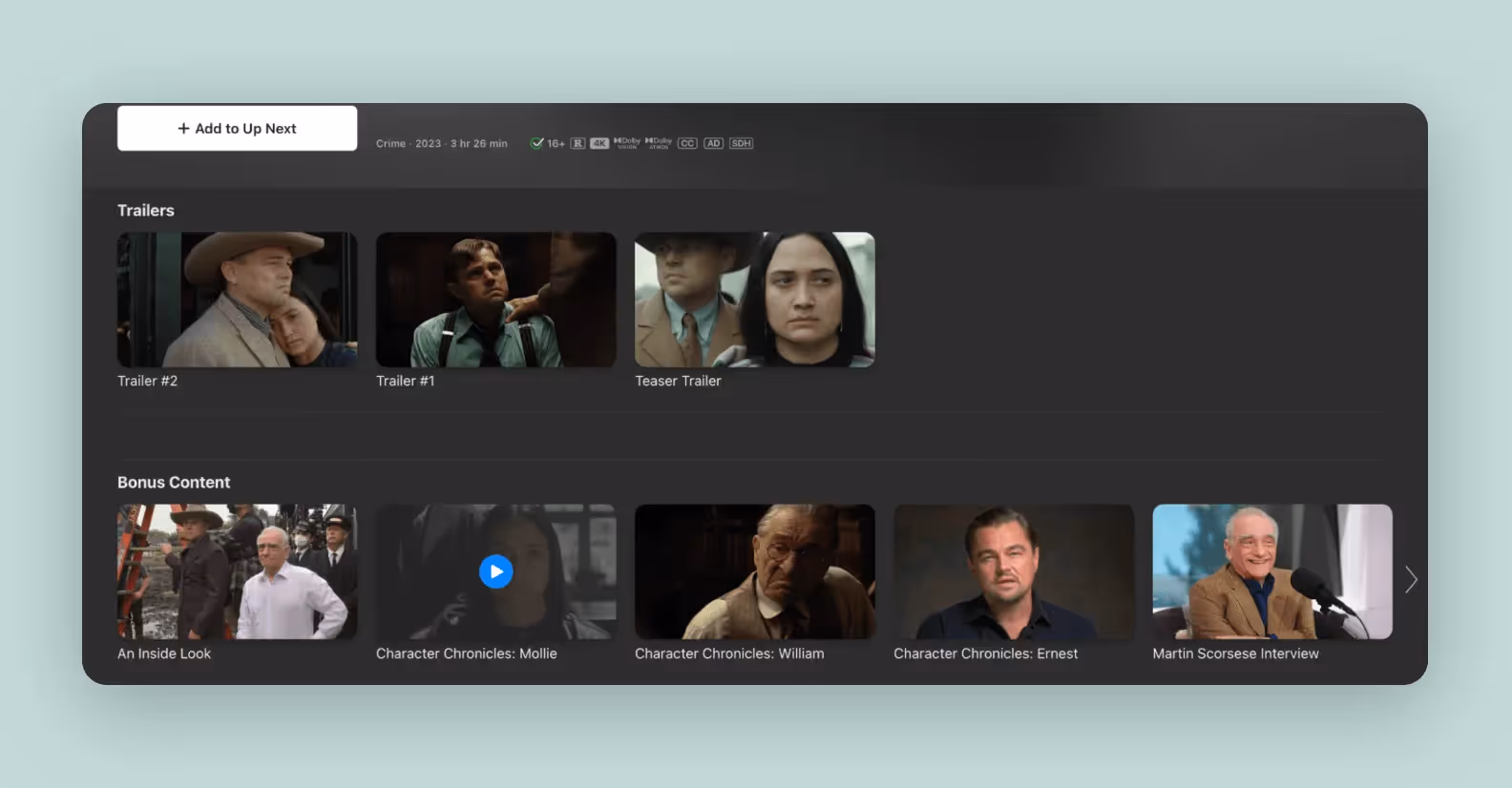The width and height of the screenshot is (1512, 788).
Task: Click the Character Chronicles: Ernest caption
Action: (x=986, y=653)
